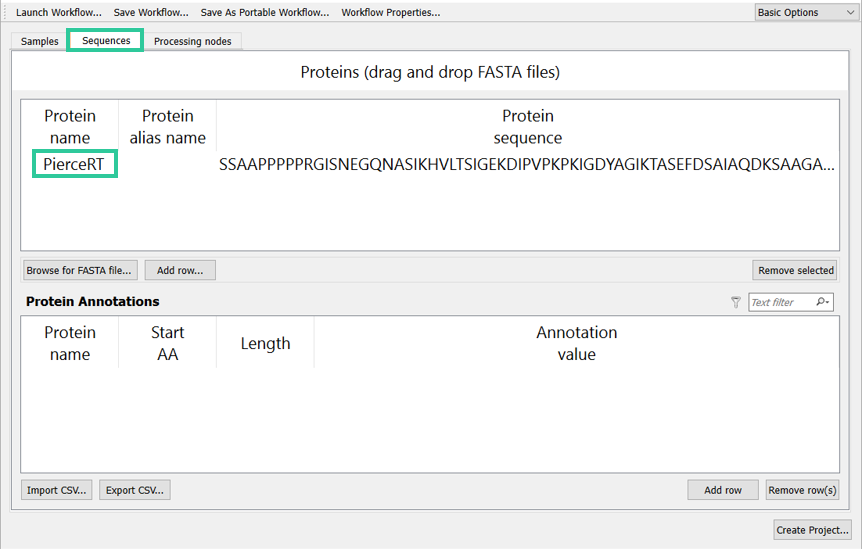This screenshot has width=862, height=549.
Task: Open the Basic Options dropdown
Action: click(805, 13)
